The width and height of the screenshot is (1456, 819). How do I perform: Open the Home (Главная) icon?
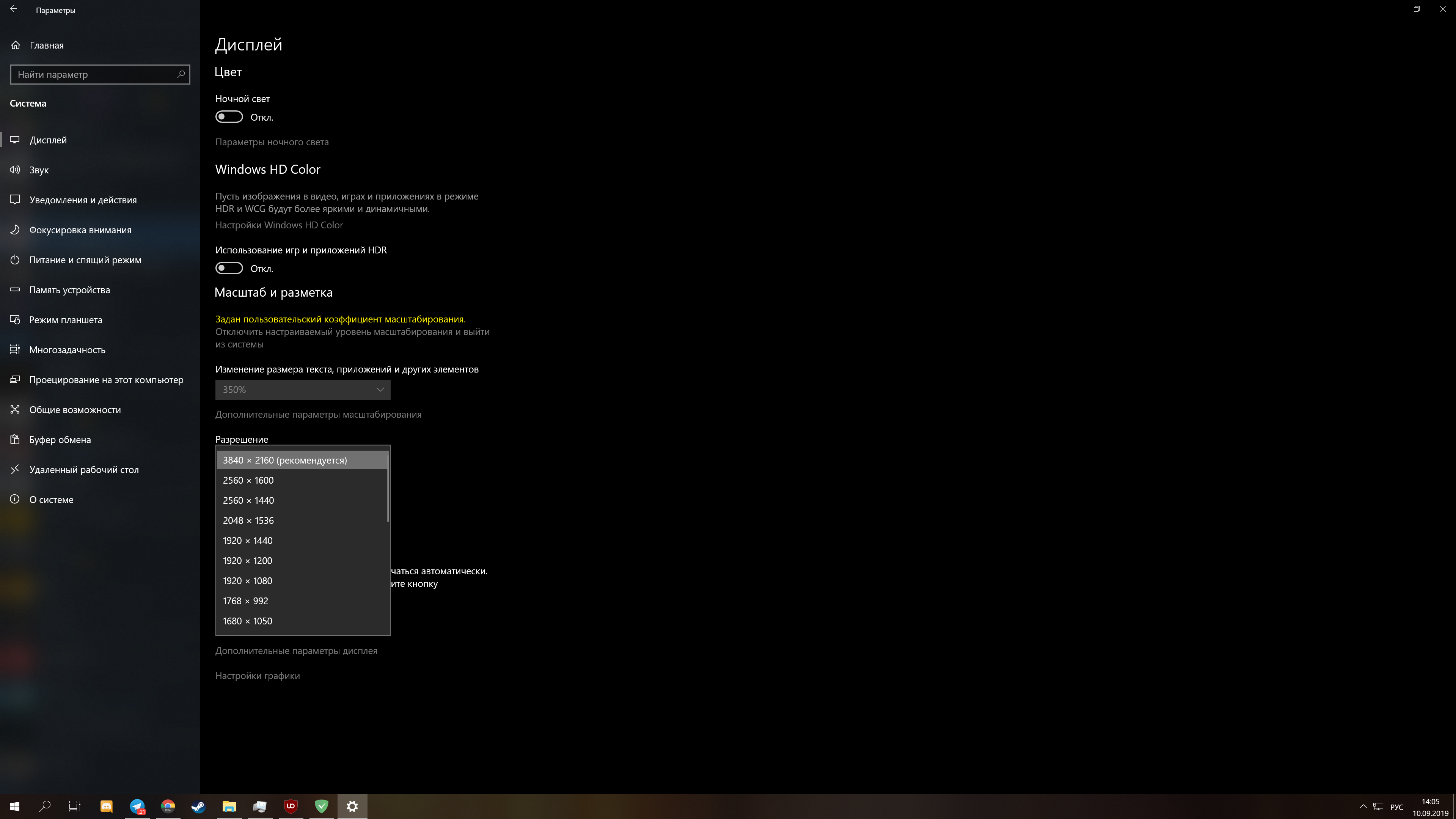[15, 45]
